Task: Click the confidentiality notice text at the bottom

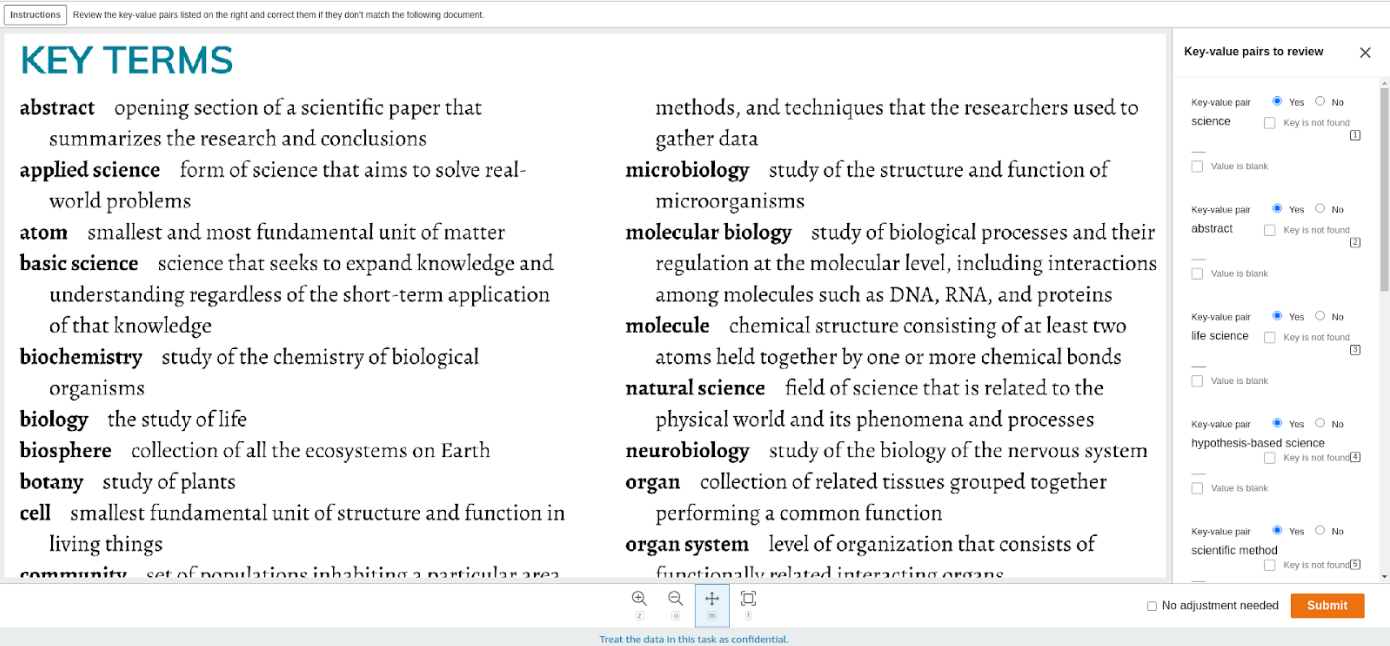Action: pos(694,639)
